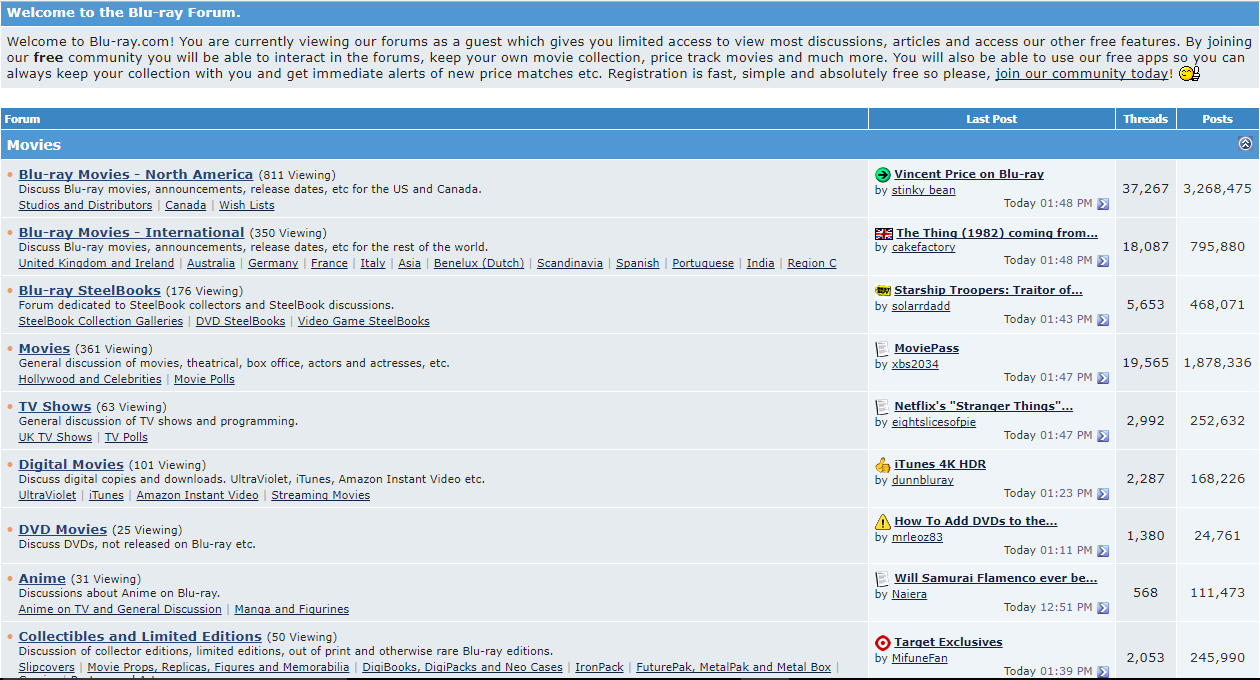Open the UK TV Shows subforum
The width and height of the screenshot is (1260, 680).
point(55,437)
